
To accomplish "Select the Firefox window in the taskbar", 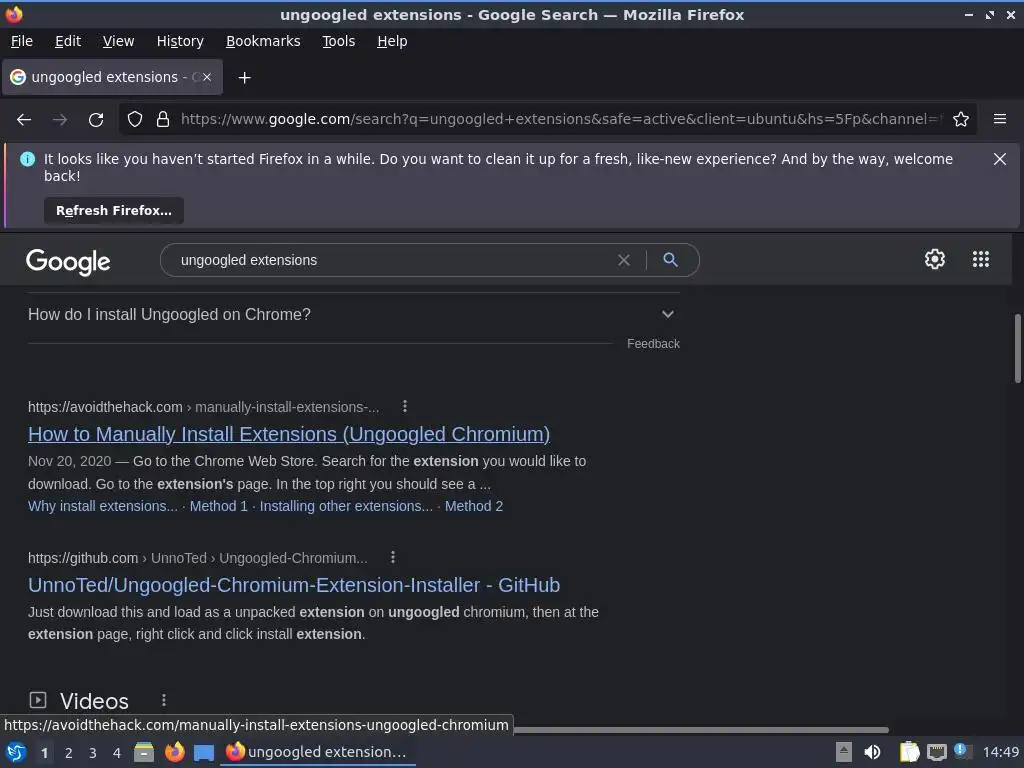I will click(x=318, y=752).
